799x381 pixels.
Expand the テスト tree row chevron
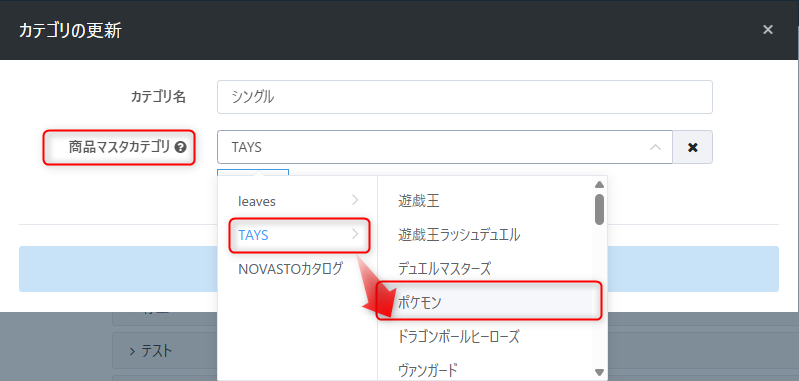[133, 351]
